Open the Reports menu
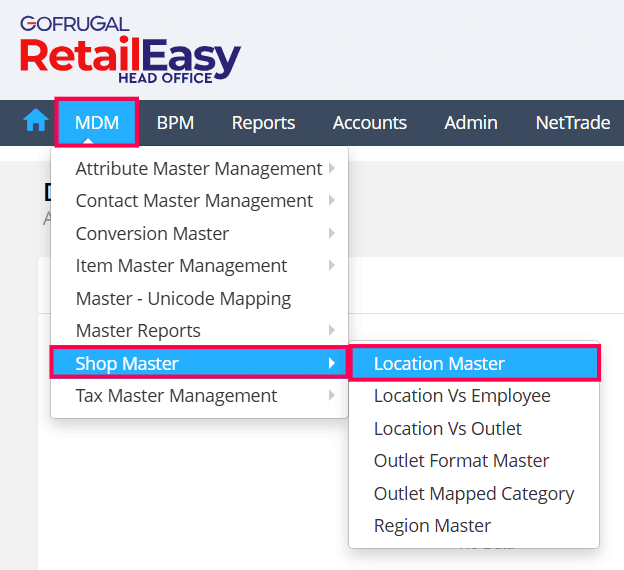This screenshot has width=624, height=570. click(x=263, y=123)
